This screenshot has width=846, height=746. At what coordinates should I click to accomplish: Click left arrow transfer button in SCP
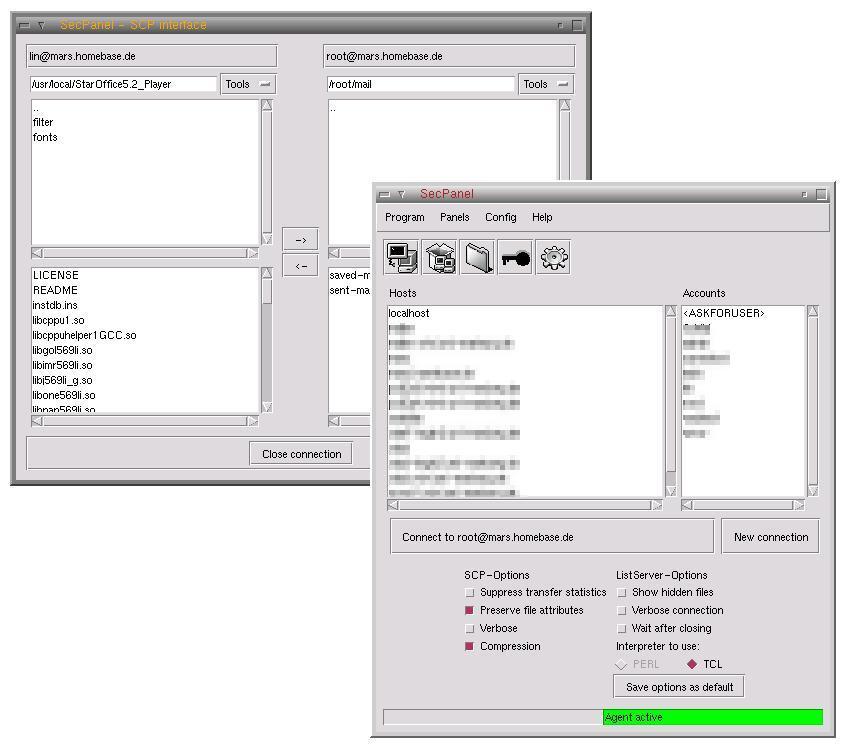tap(301, 266)
